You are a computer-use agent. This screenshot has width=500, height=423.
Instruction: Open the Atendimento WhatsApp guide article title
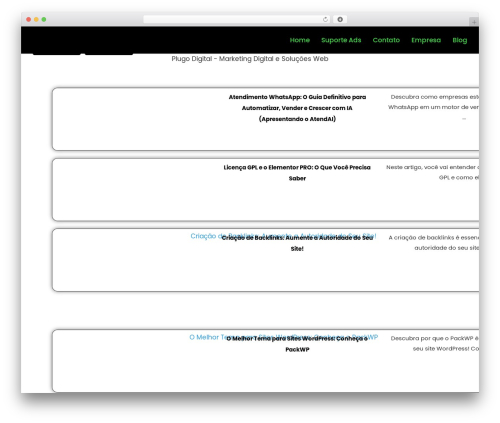[x=297, y=108]
